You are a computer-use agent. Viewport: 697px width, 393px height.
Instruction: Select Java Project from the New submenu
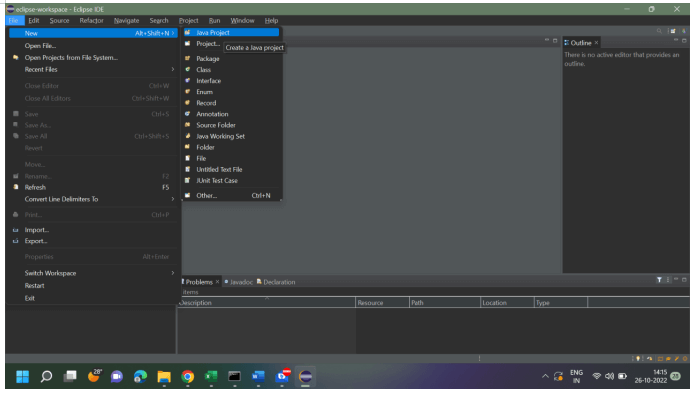click(231, 32)
